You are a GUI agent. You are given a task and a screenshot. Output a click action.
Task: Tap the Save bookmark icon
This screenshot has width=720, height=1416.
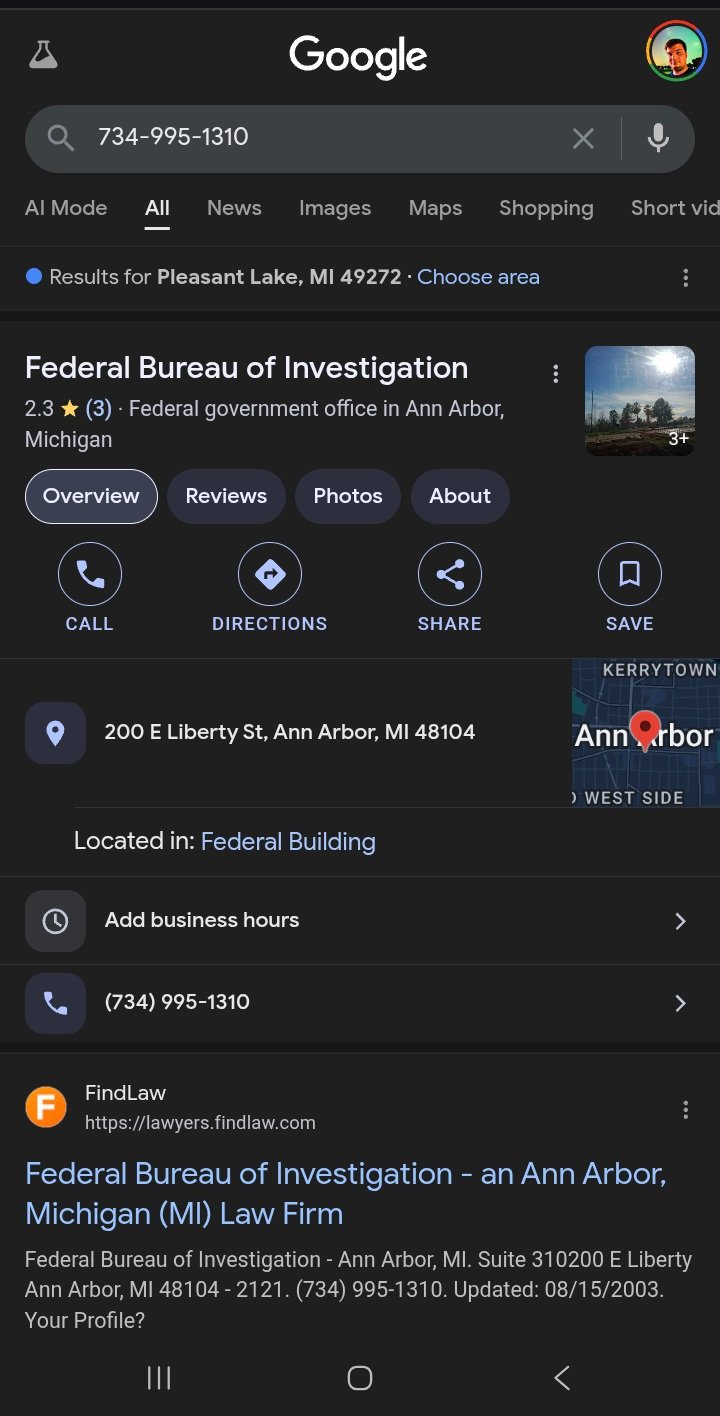630,574
